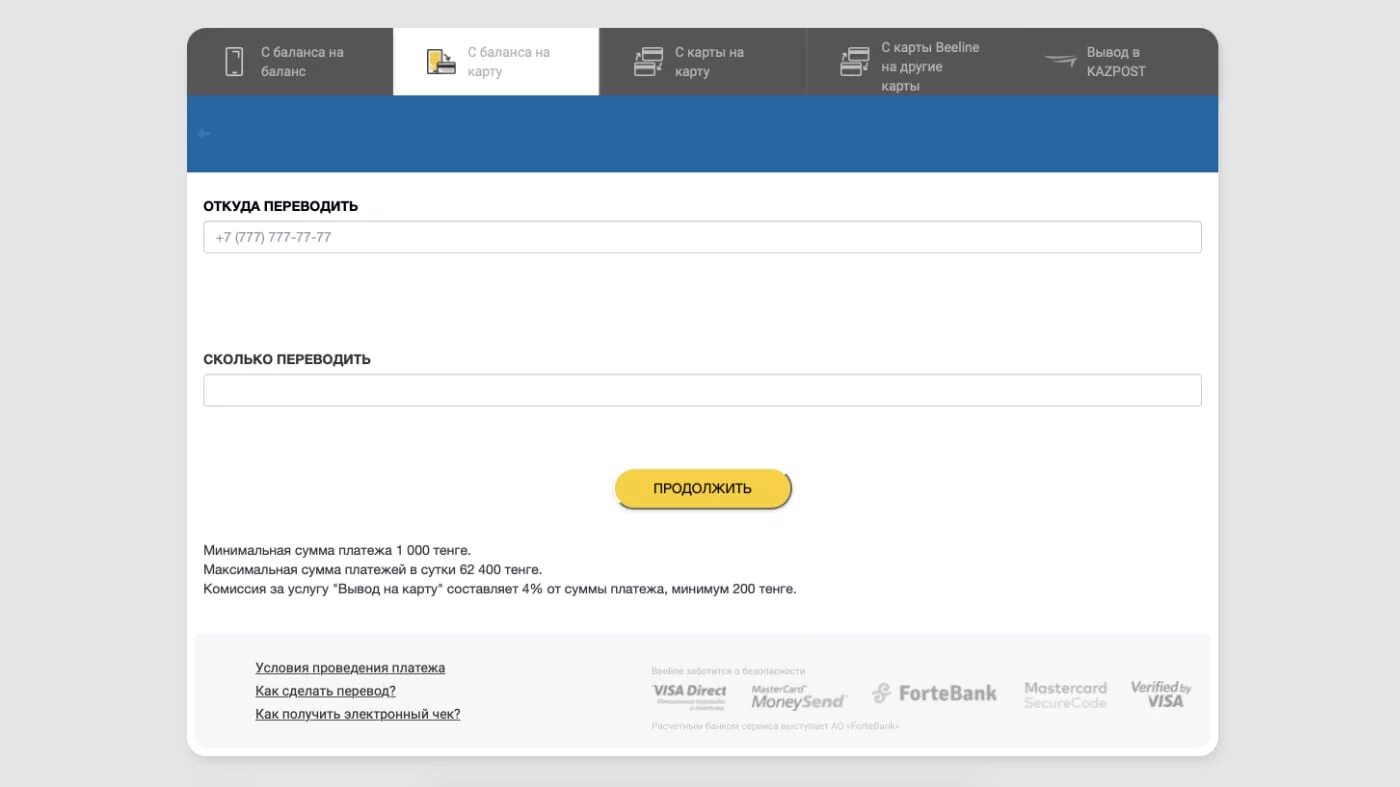Click the yellow "ПРОДОЛЖИТЬ" button
The width and height of the screenshot is (1400, 787).
[703, 489]
